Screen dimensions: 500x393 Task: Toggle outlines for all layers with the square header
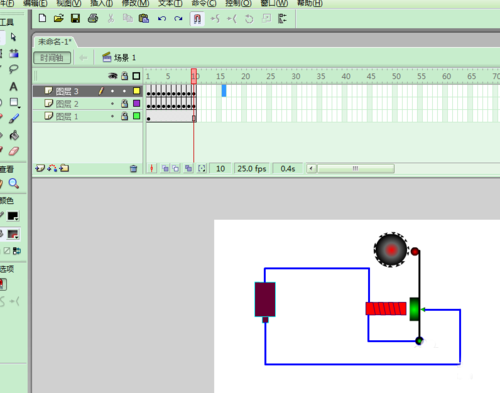point(136,76)
